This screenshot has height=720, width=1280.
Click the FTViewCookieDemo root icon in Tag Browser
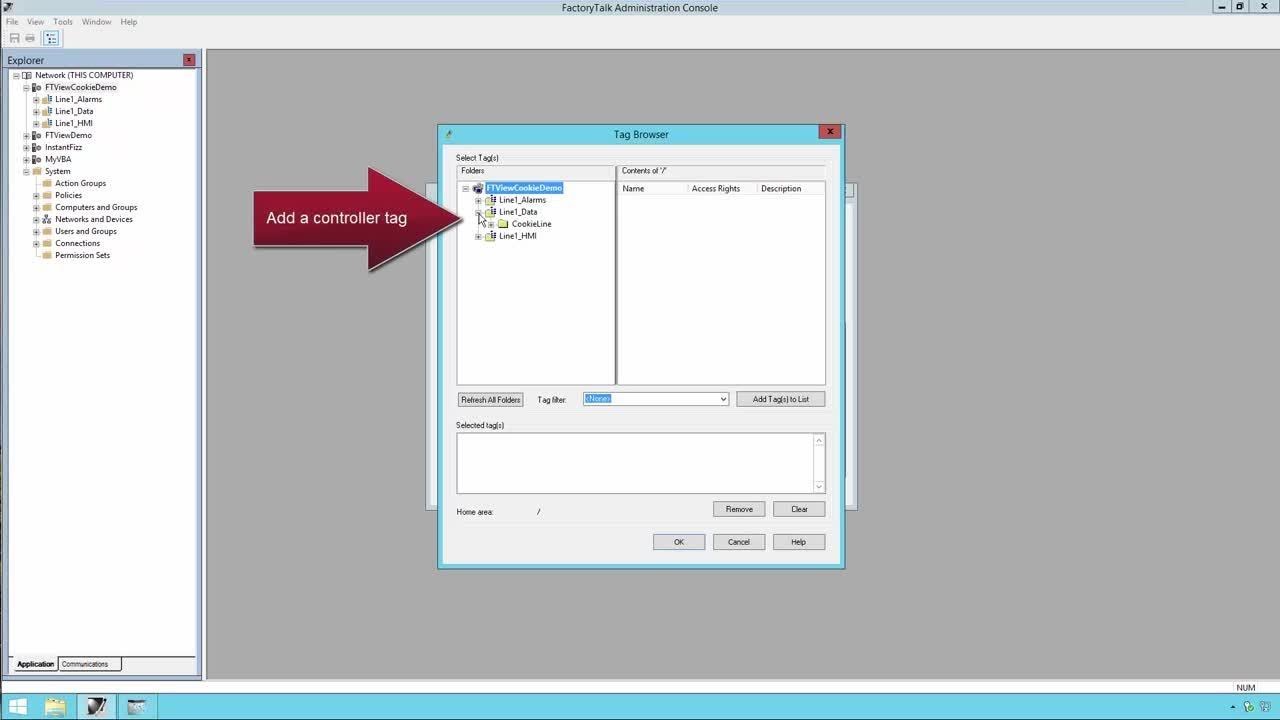tap(478, 188)
